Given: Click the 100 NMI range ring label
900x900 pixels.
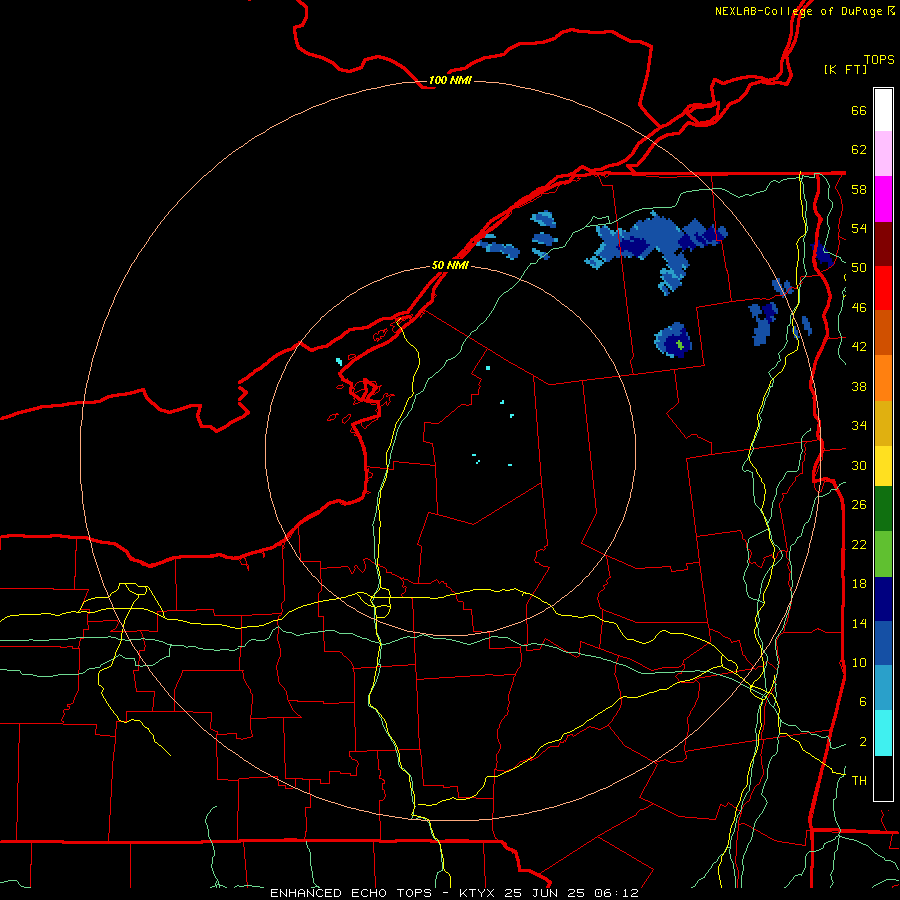Looking at the screenshot, I should (450, 80).
